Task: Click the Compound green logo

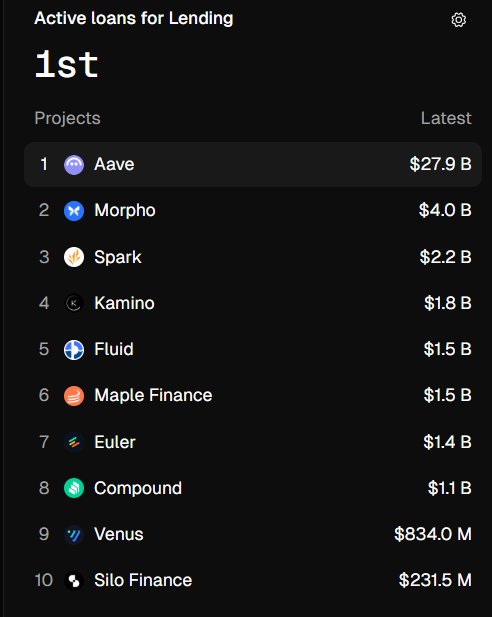Action: (74, 488)
